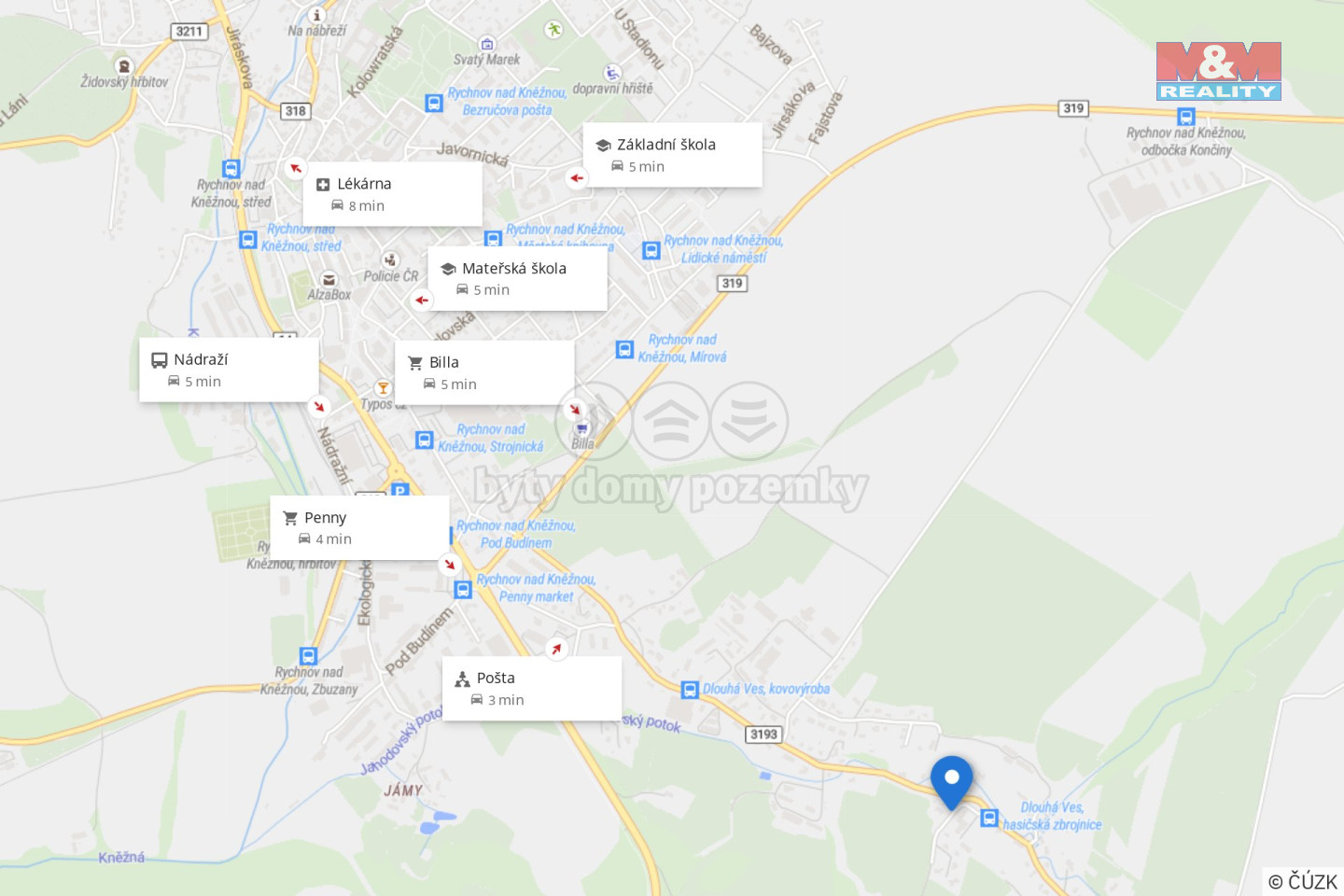Click the red arrow marker near Penny
1344x896 pixels.
450,565
